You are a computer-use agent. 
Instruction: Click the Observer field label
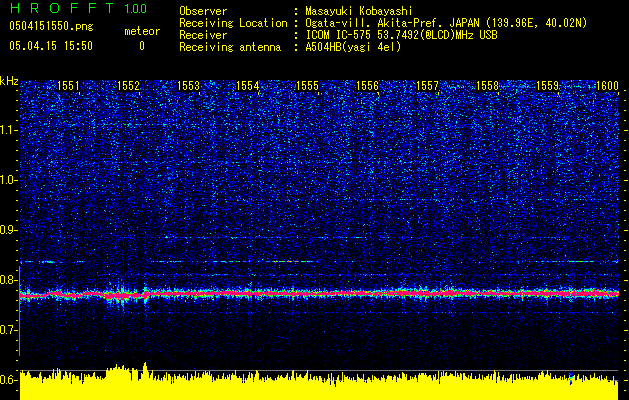coord(203,11)
